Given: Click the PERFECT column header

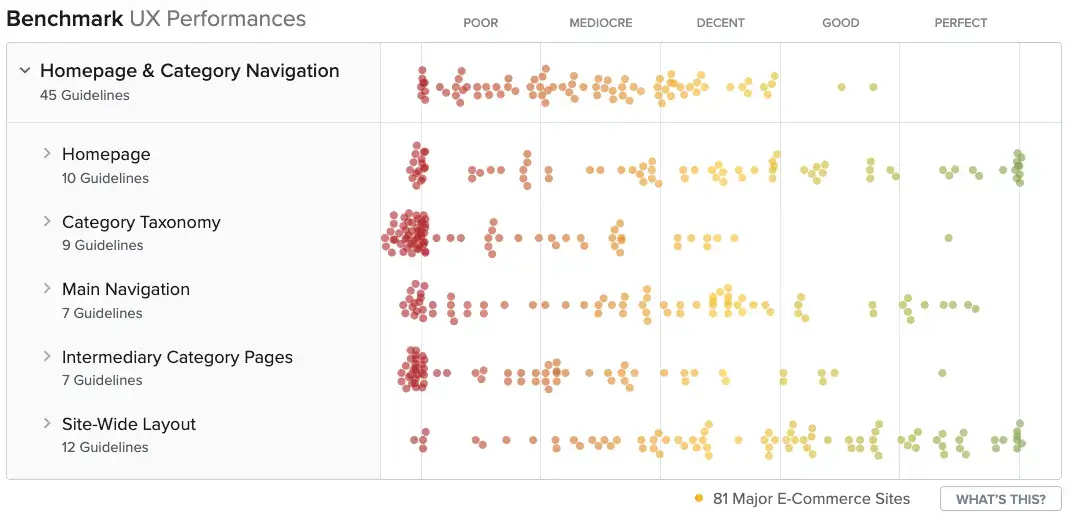Looking at the screenshot, I should tap(960, 23).
